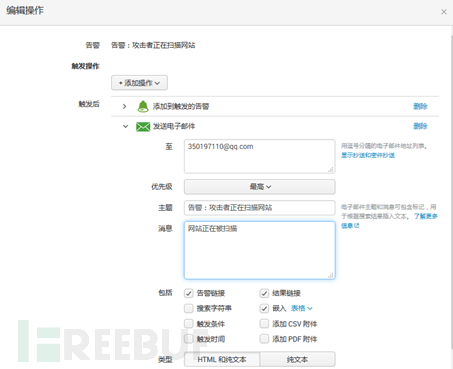Delete the 添加到触发的告警 action
The height and width of the screenshot is (369, 453).
[420, 106]
